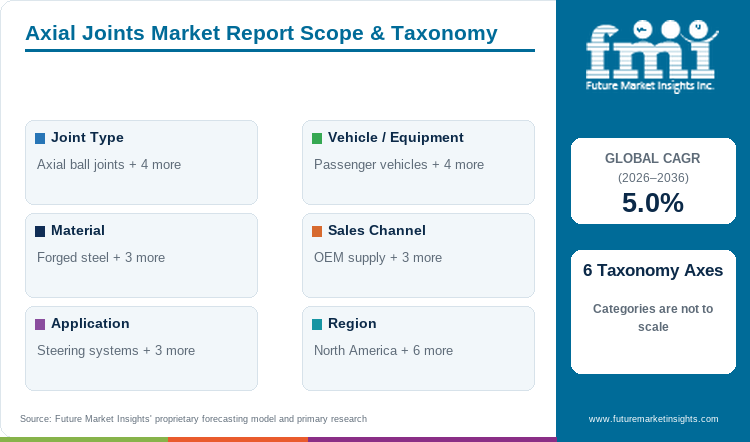Click the orange square beside Sales Channel
The width and height of the screenshot is (750, 442).
click(x=317, y=232)
